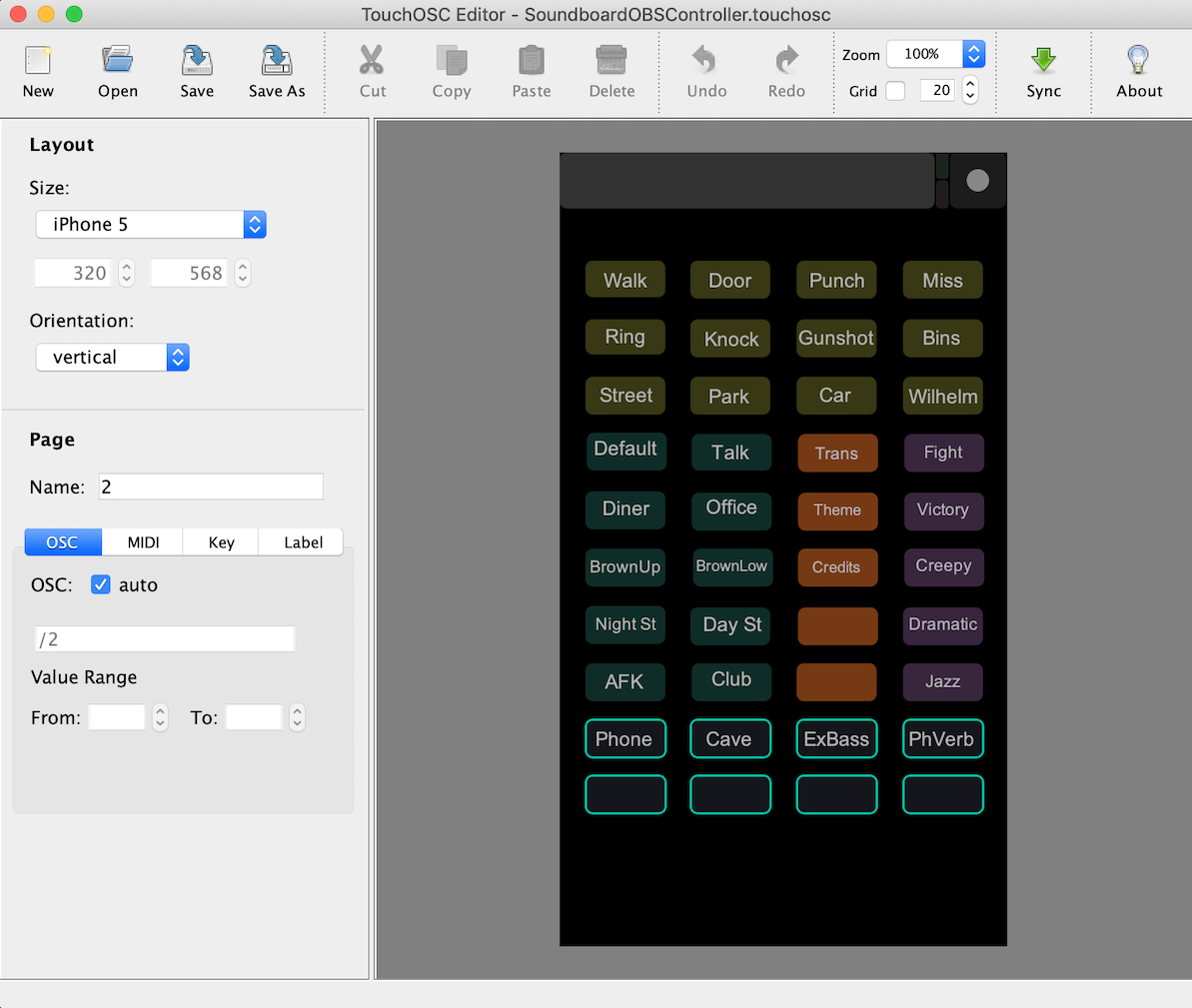Click the Delete icon
The height and width of the screenshot is (1008, 1192).
tap(610, 70)
